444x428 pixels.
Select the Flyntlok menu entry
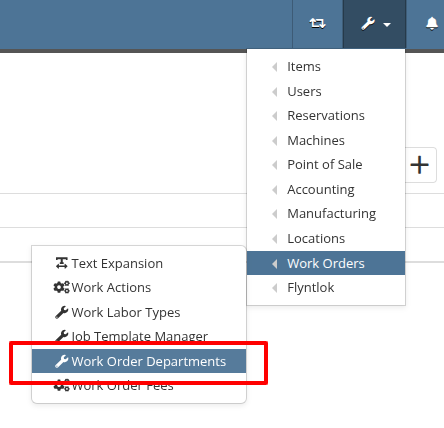click(x=326, y=287)
